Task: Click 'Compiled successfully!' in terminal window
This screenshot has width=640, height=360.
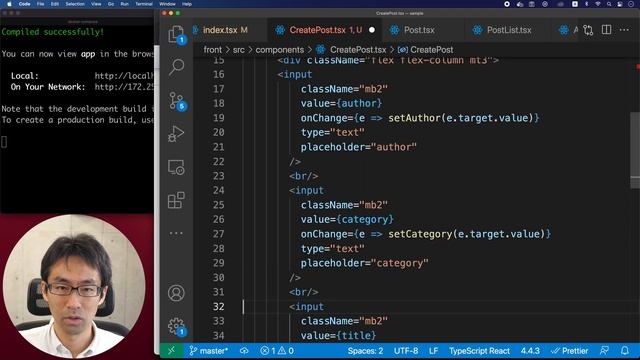Action: pos(53,32)
